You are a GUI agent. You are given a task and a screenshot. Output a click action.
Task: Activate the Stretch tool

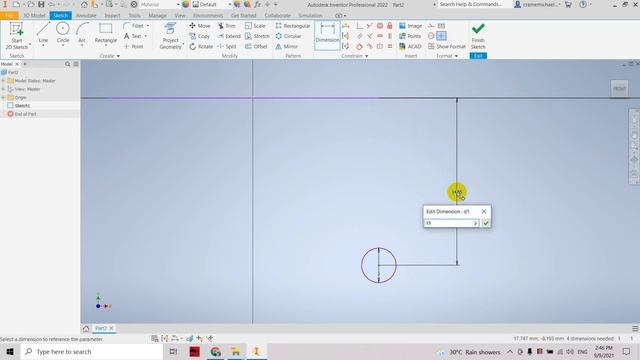257,36
